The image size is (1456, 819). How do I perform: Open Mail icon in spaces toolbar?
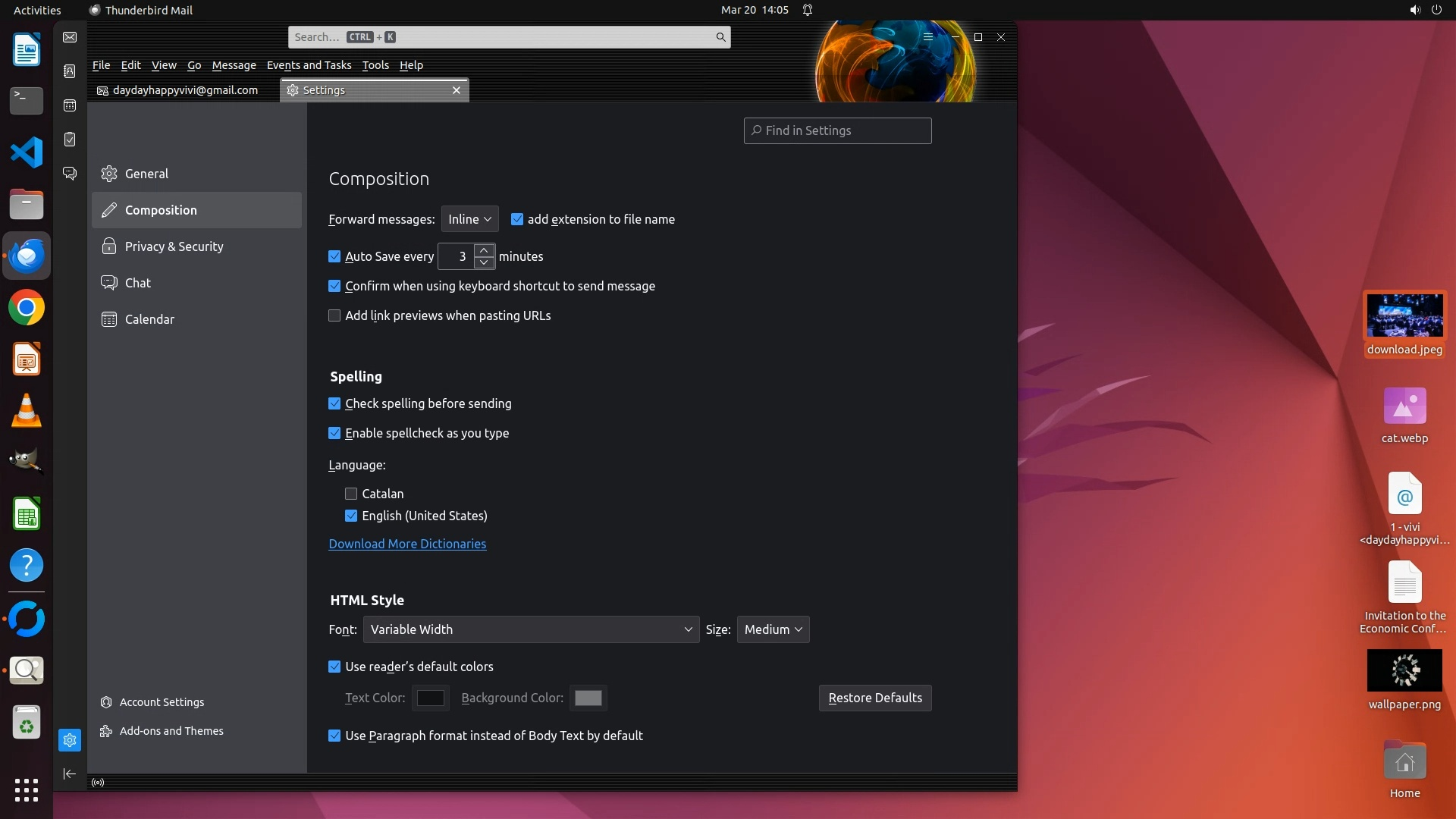(70, 37)
